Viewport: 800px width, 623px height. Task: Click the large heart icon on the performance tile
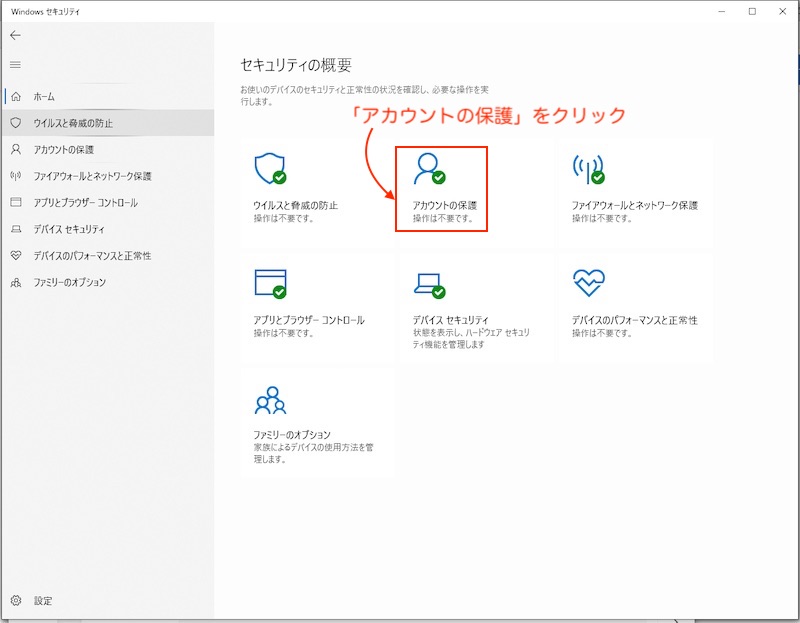click(589, 283)
